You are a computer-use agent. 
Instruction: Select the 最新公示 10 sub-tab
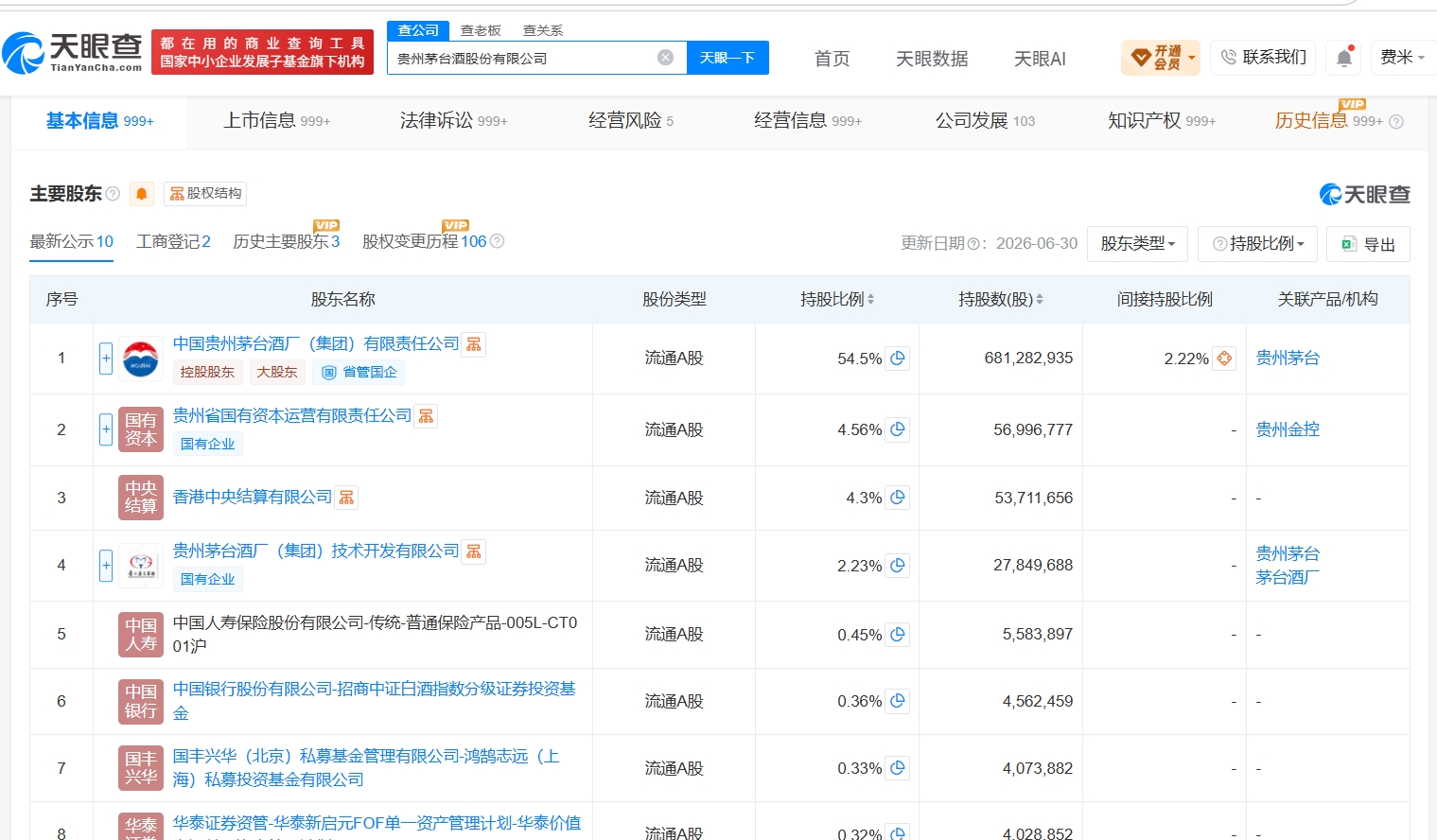pos(71,242)
